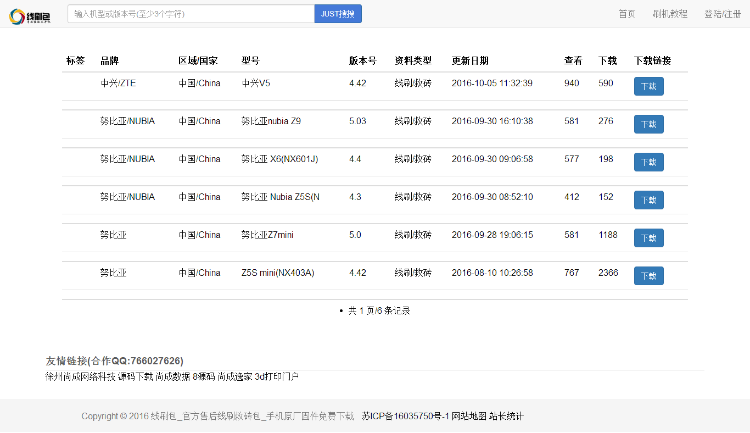Image resolution: width=750 pixels, height=433 pixels.
Task: Click the date 2016-09-30 08:52:10
Action: click(x=492, y=197)
